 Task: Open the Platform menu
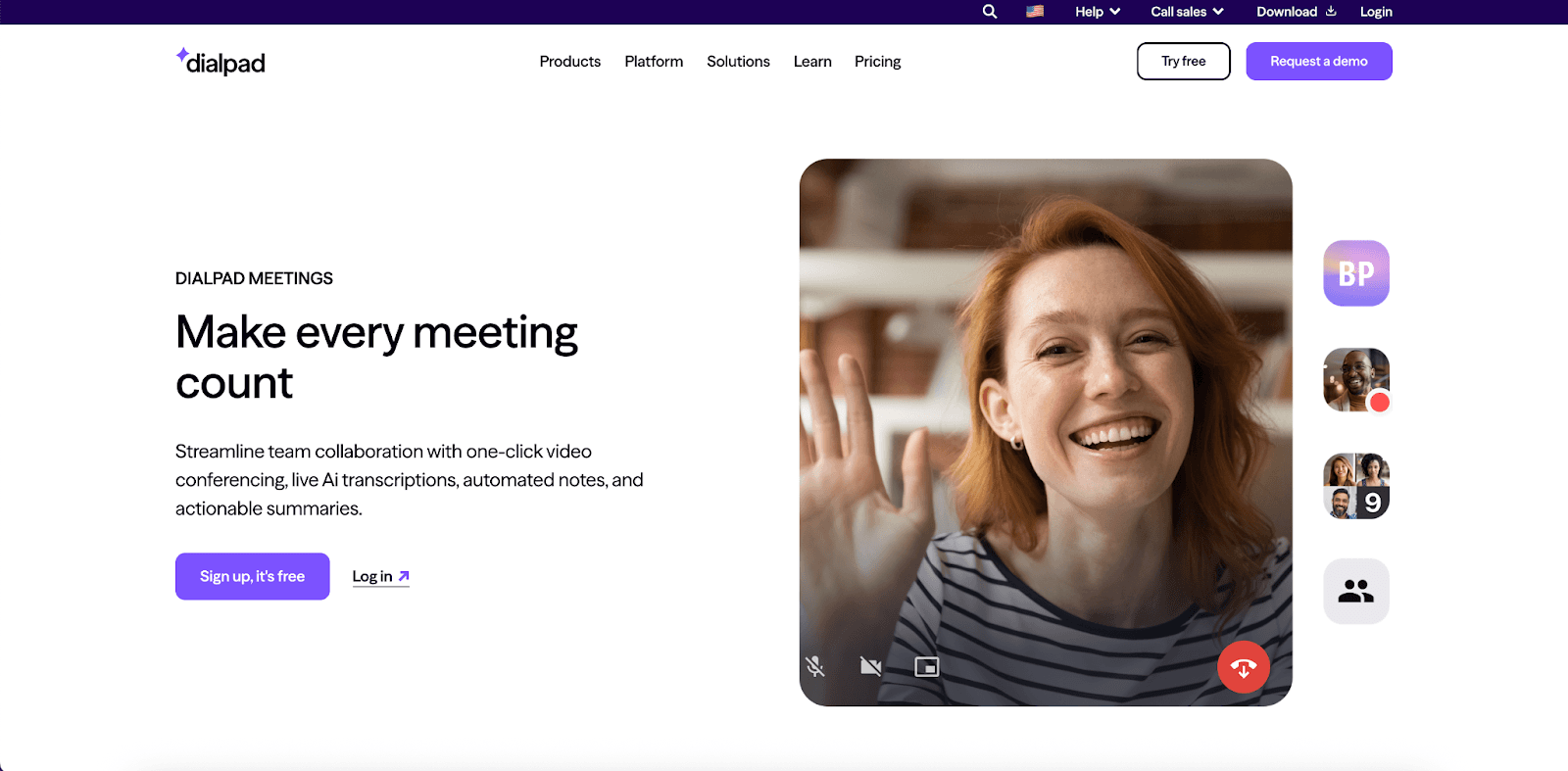pos(654,61)
